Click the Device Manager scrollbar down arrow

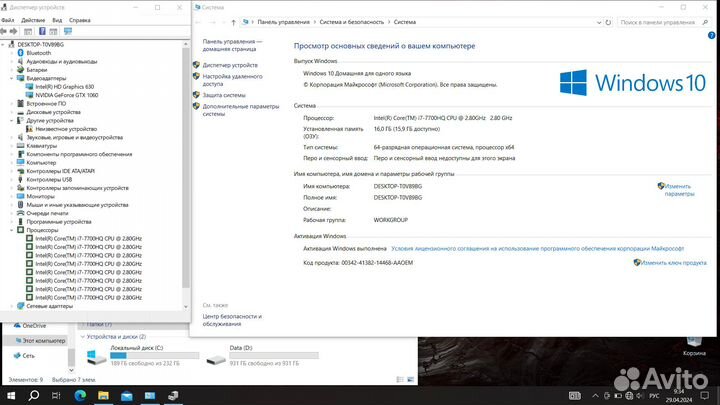pyautogui.click(x=186, y=307)
